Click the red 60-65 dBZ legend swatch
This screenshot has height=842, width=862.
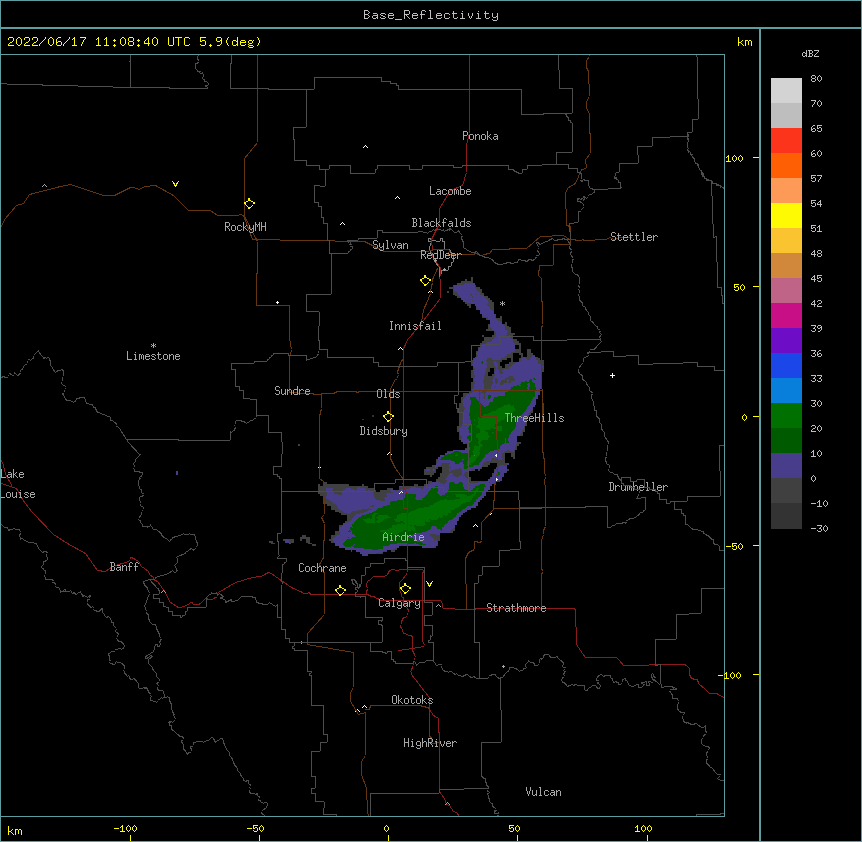786,141
